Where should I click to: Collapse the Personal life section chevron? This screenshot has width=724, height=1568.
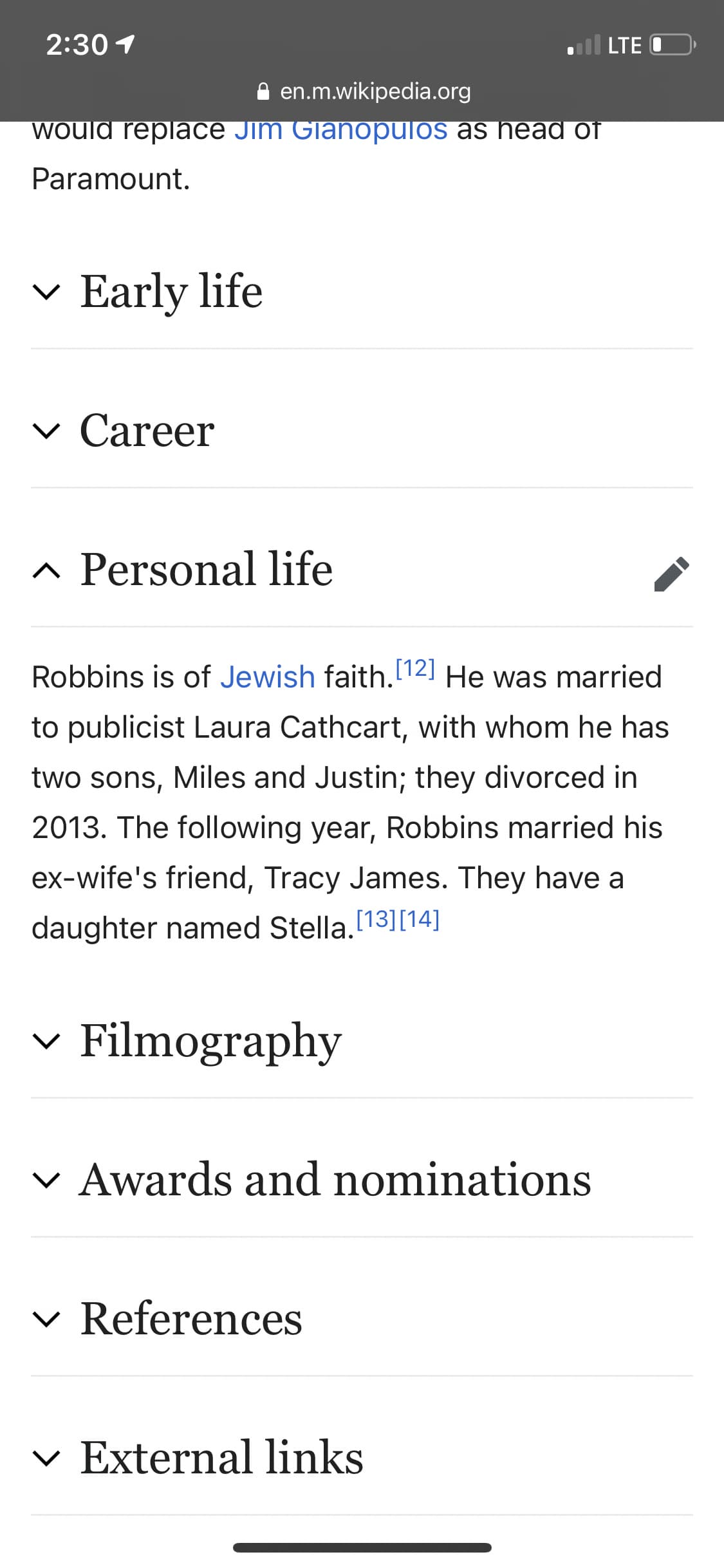click(46, 570)
